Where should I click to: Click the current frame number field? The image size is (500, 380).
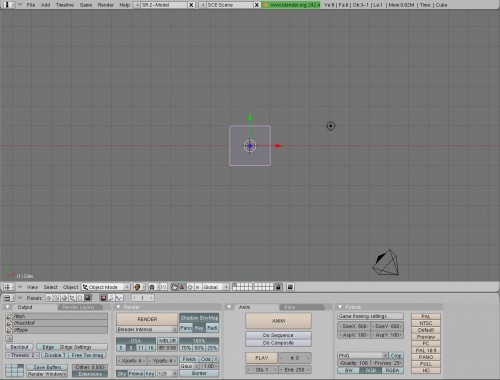pos(143,298)
